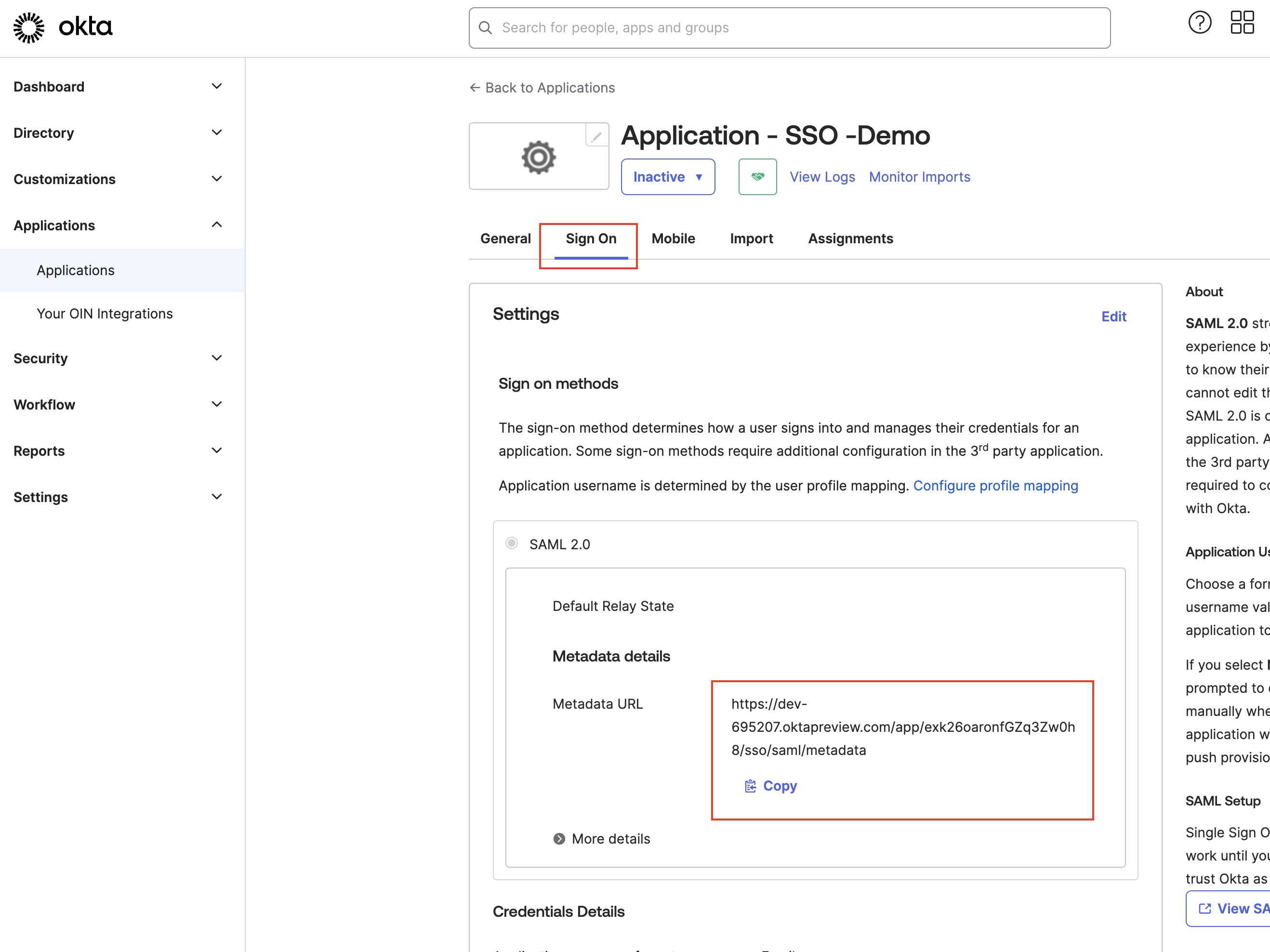This screenshot has height=952, width=1270.
Task: Open Applications sub-item in sidebar
Action: [x=122, y=270]
